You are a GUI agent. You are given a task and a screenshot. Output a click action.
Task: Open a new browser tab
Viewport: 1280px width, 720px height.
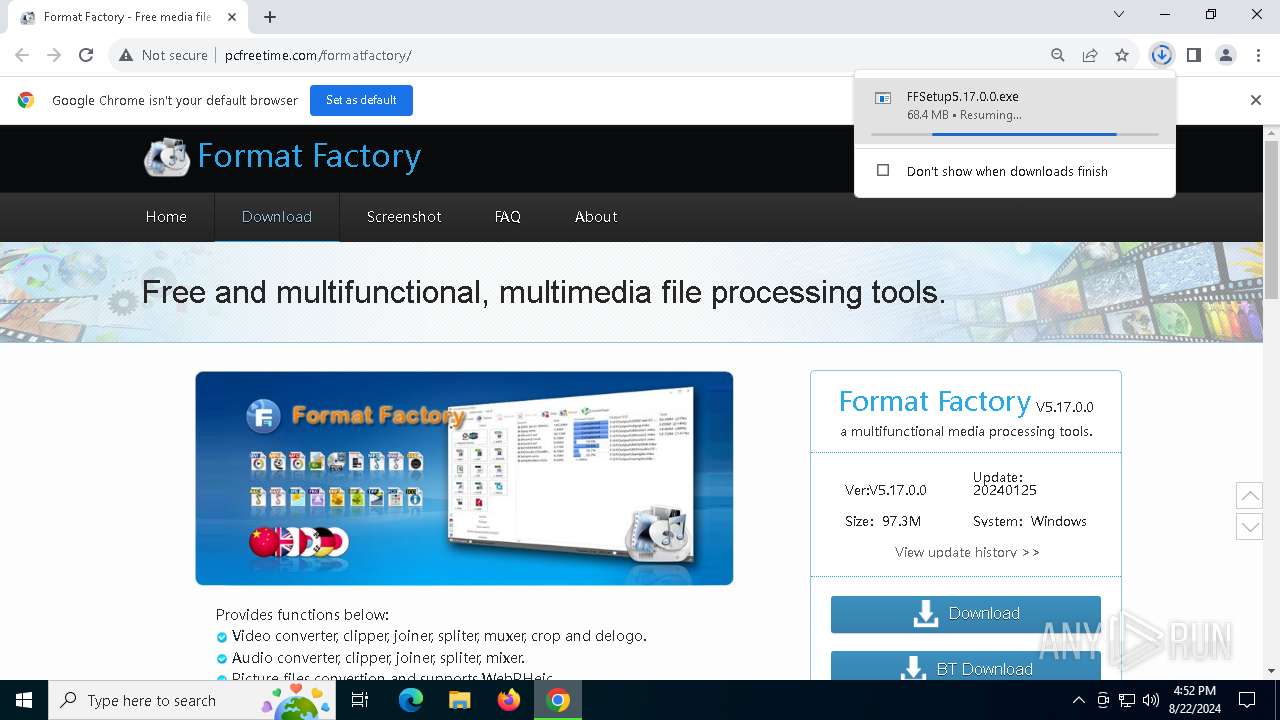[270, 17]
